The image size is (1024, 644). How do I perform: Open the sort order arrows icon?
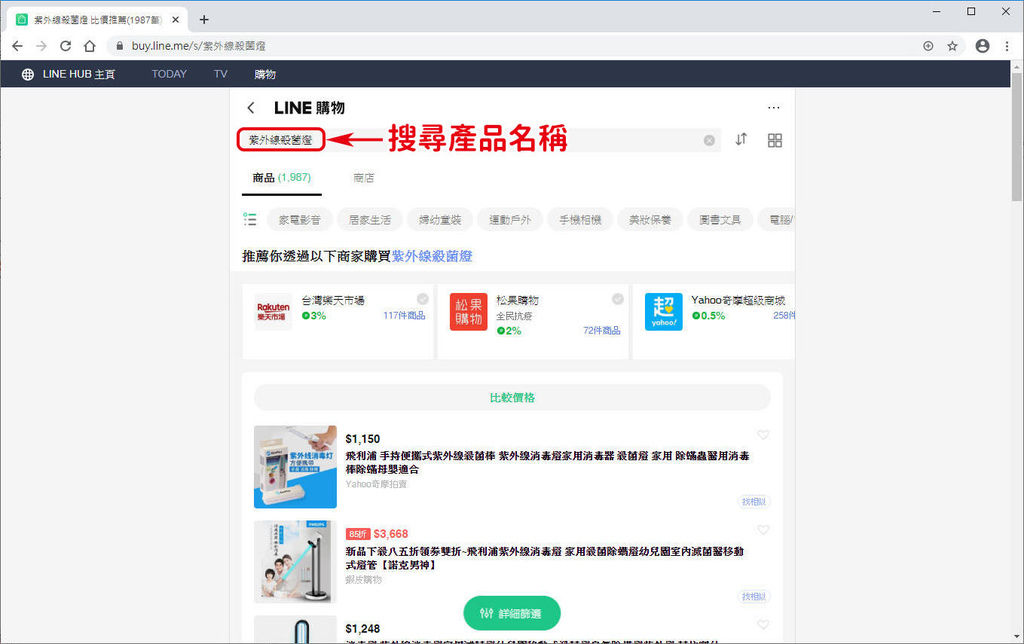coord(741,140)
